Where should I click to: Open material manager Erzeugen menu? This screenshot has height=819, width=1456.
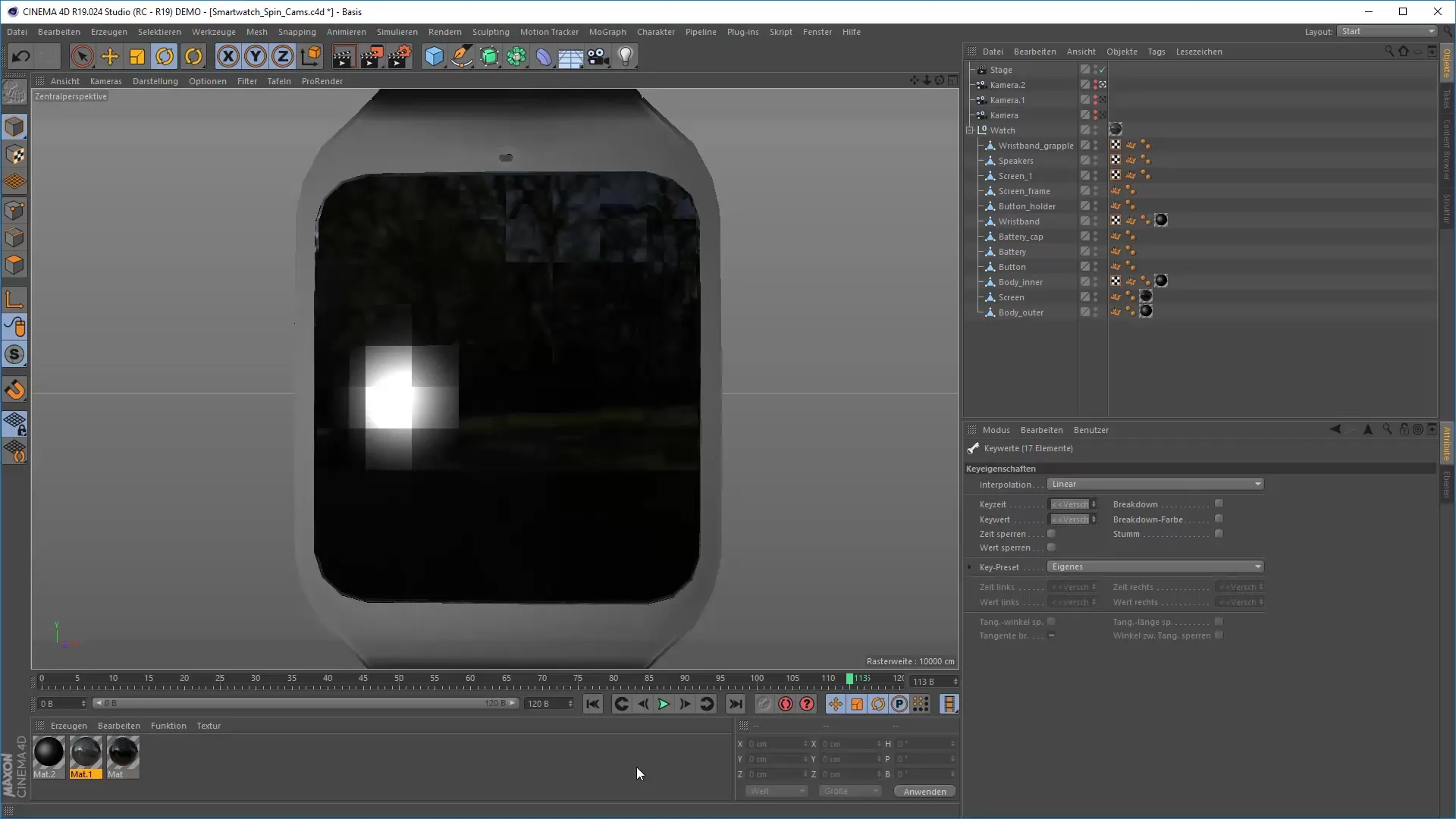coord(69,726)
